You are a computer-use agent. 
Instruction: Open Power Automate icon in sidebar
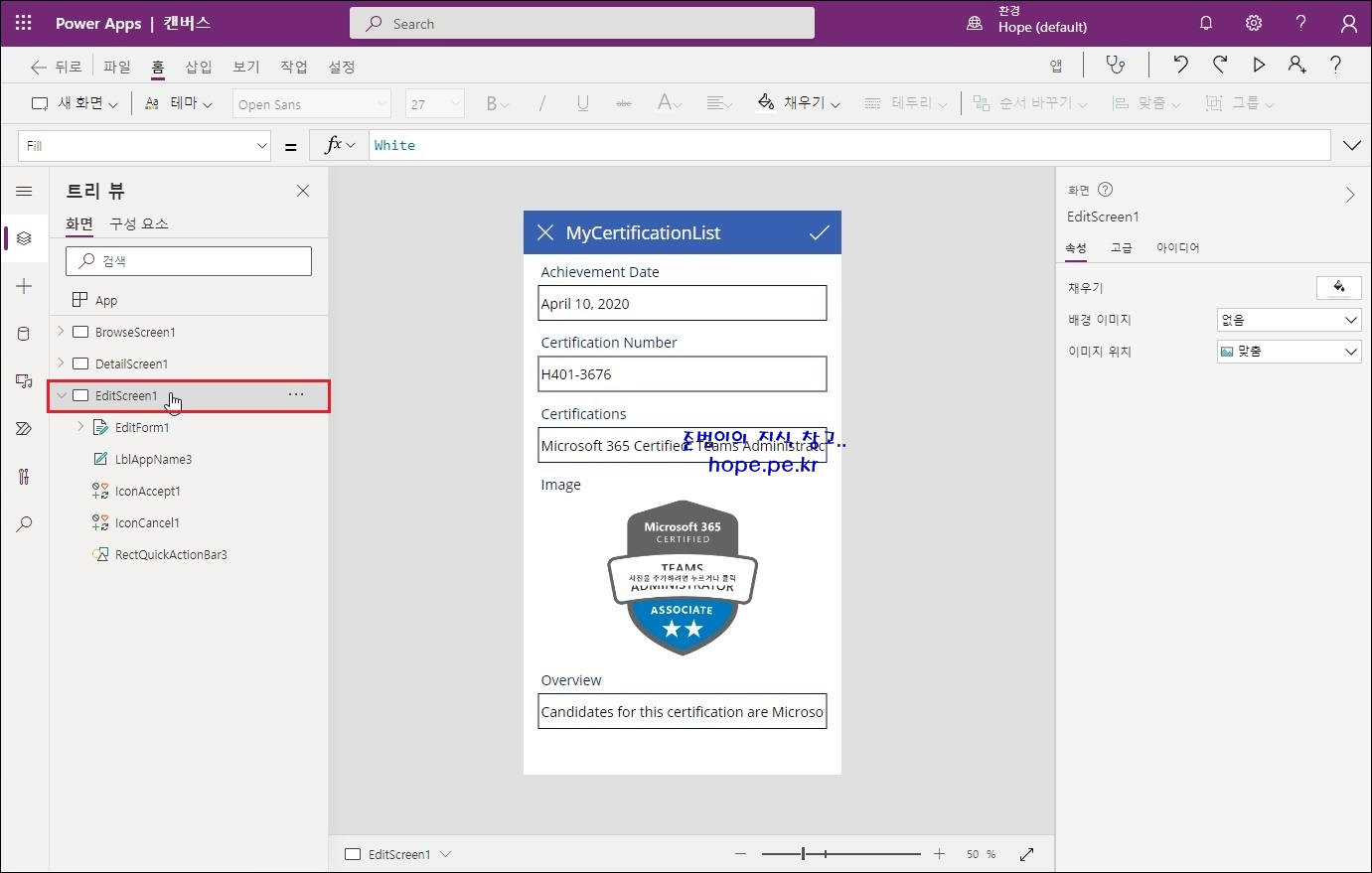pyautogui.click(x=25, y=429)
